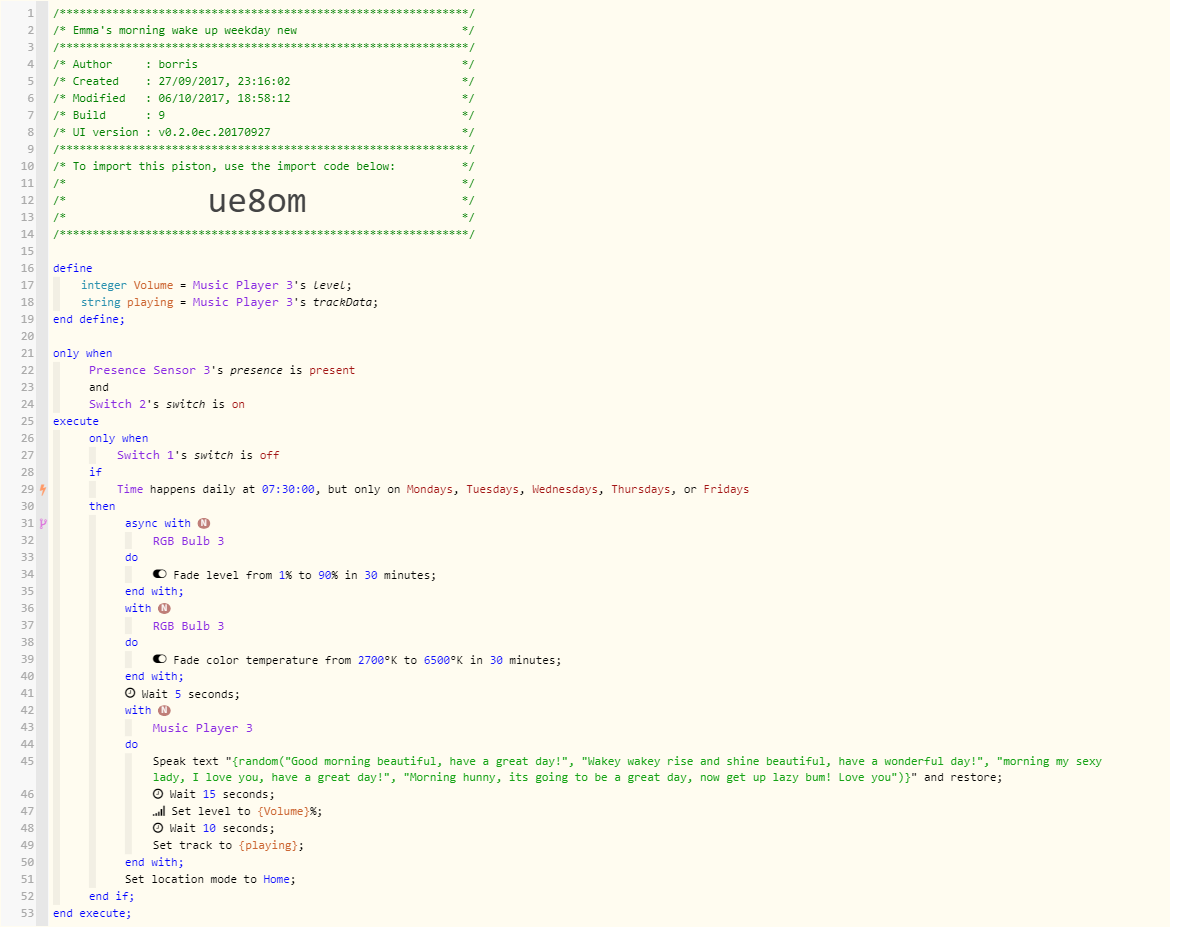Click 'Wednesdays' in the schedule condition
Image resolution: width=1178 pixels, height=935 pixels.
[565, 490]
